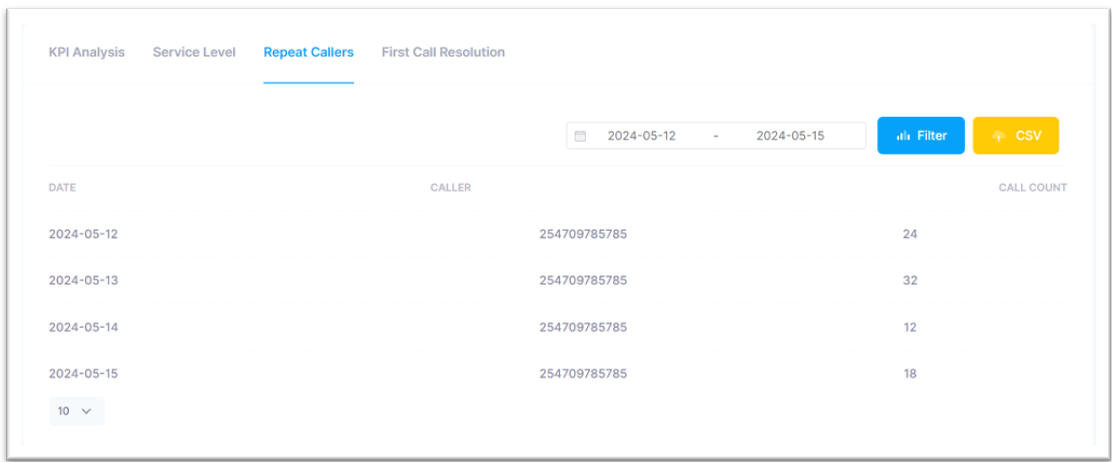Select the Repeat Callers tab
This screenshot has width=1112, height=462.
[x=308, y=53]
